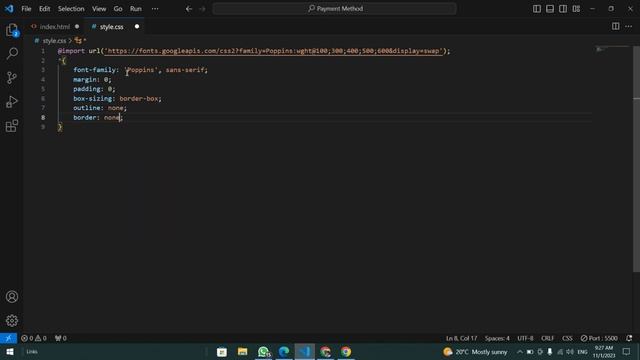Open Source Control view

coord(12,78)
